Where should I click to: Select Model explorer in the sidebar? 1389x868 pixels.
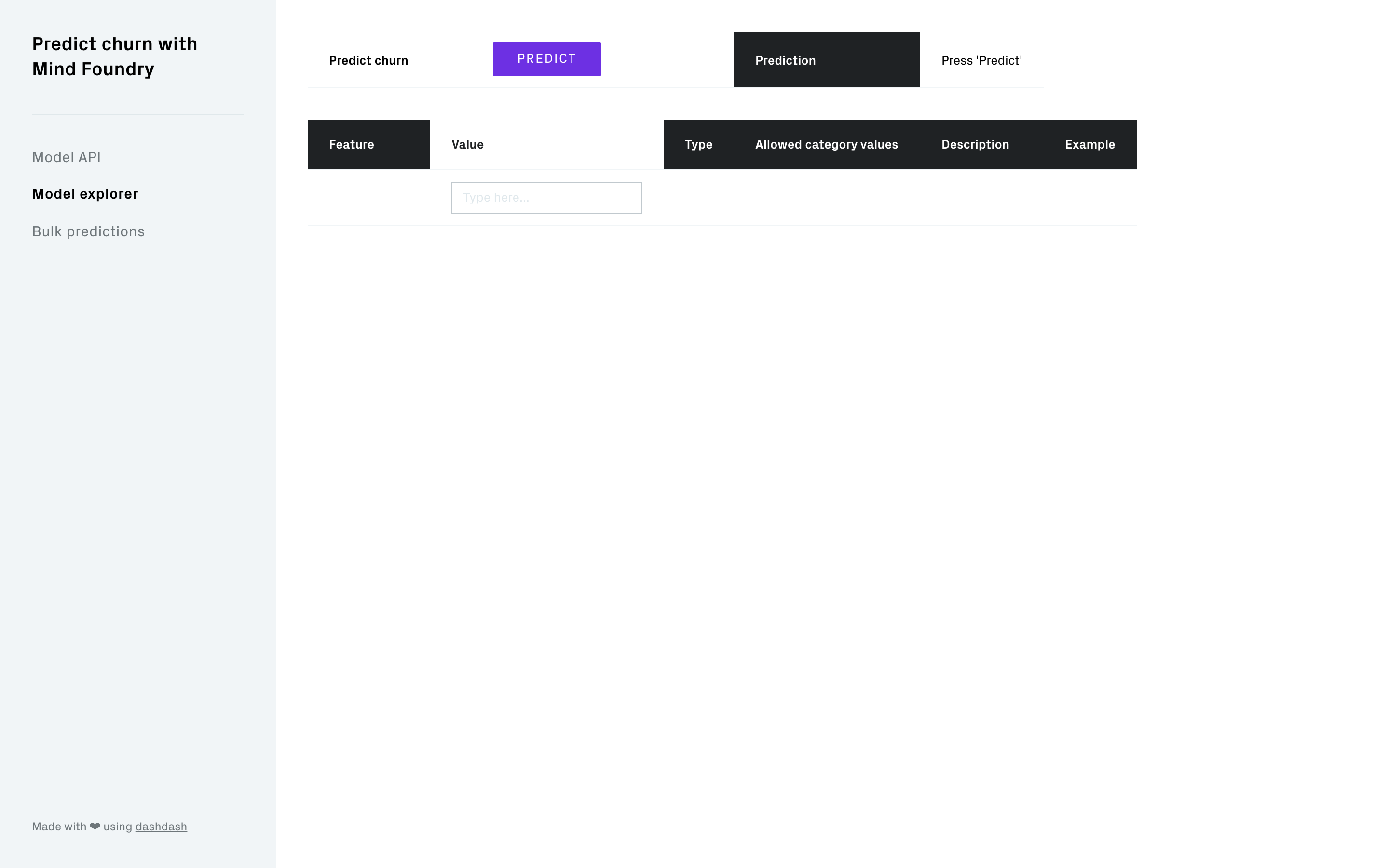(85, 194)
